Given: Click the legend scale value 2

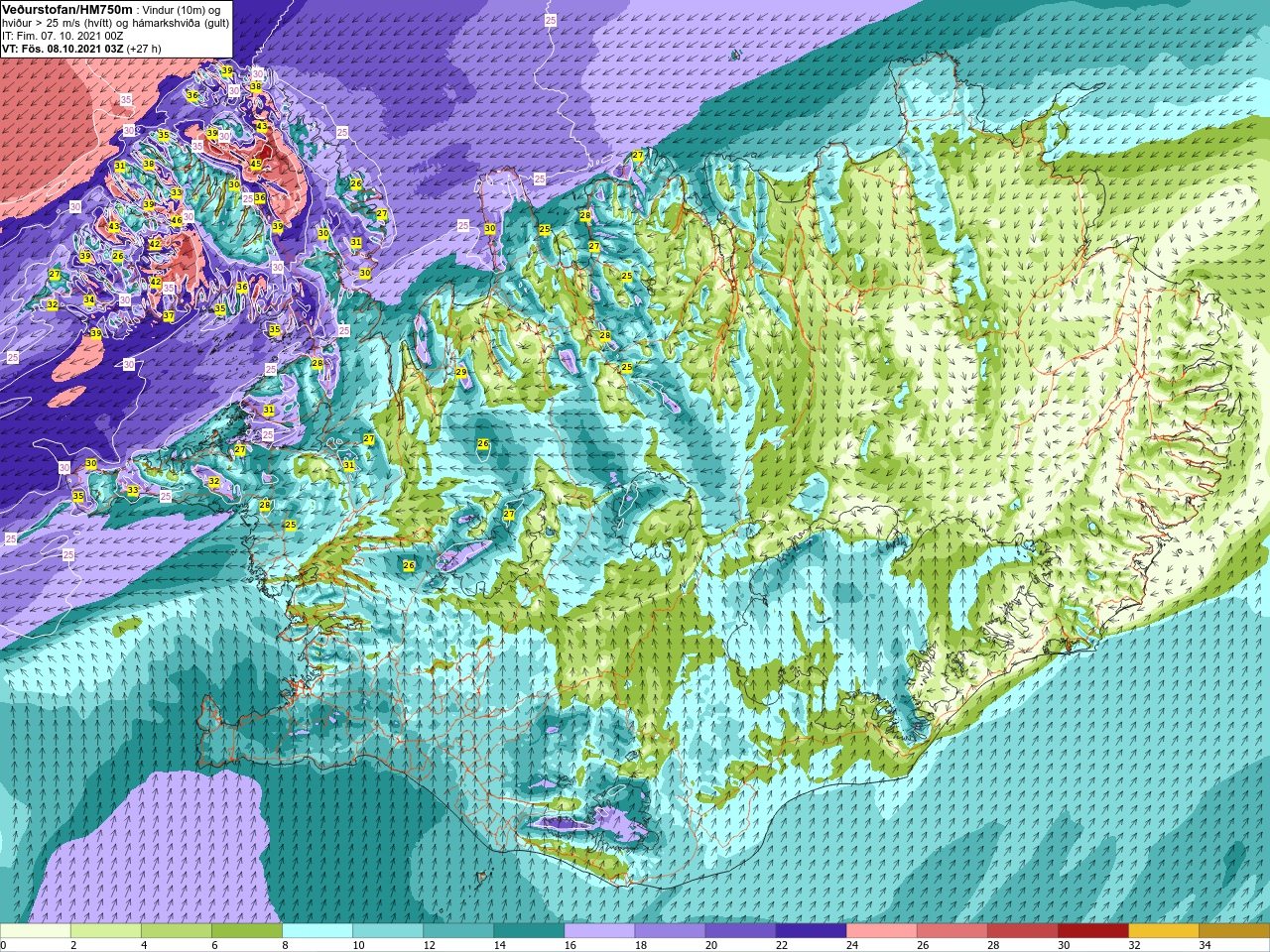Looking at the screenshot, I should pos(73,945).
